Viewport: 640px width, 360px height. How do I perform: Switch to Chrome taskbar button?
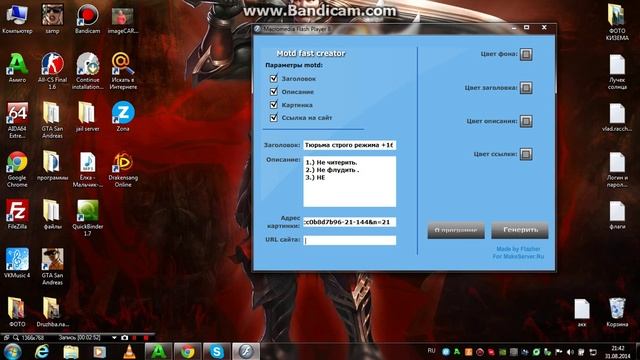pyautogui.click(x=188, y=351)
